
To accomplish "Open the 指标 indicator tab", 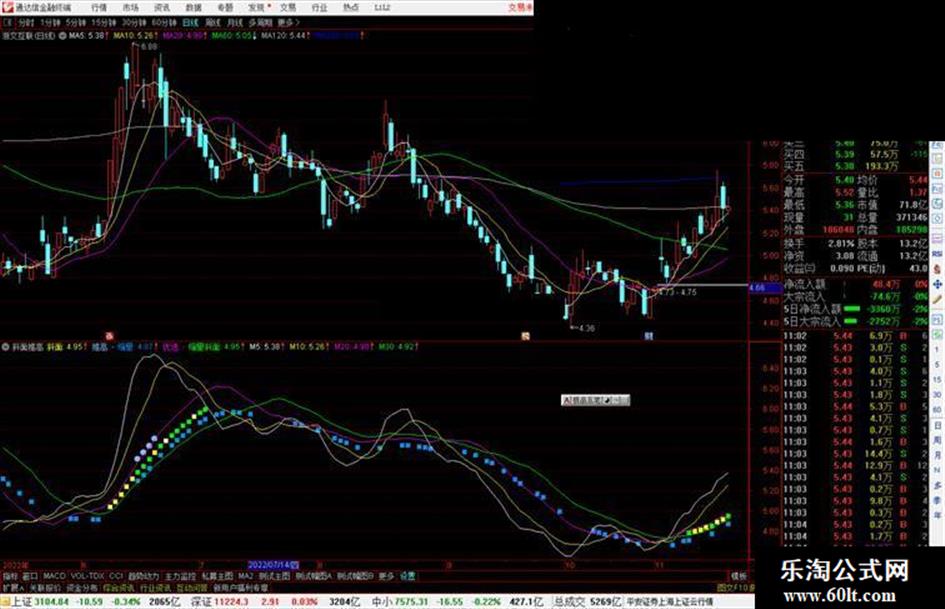I will [10, 576].
